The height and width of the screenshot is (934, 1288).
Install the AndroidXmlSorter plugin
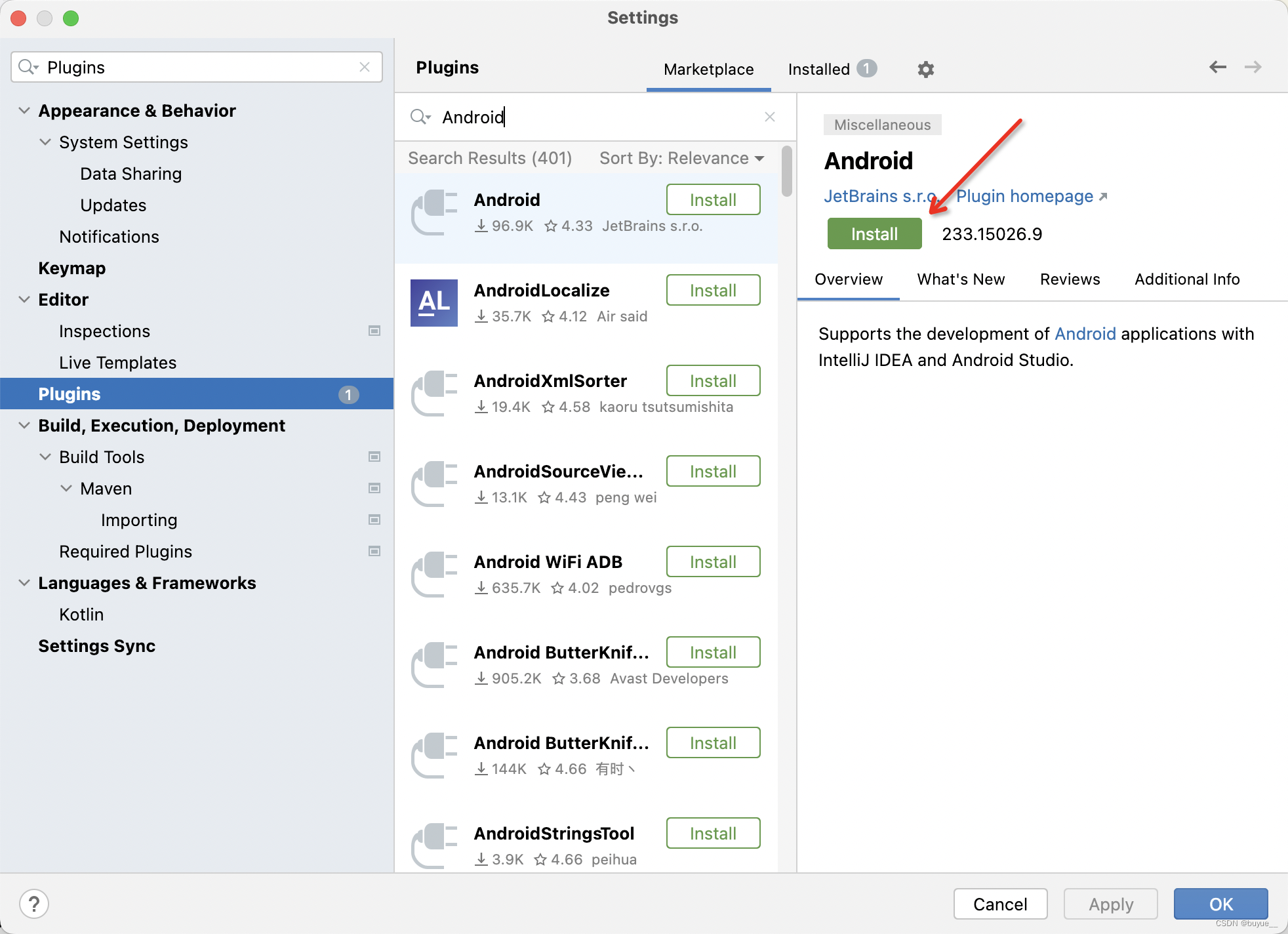(x=713, y=381)
